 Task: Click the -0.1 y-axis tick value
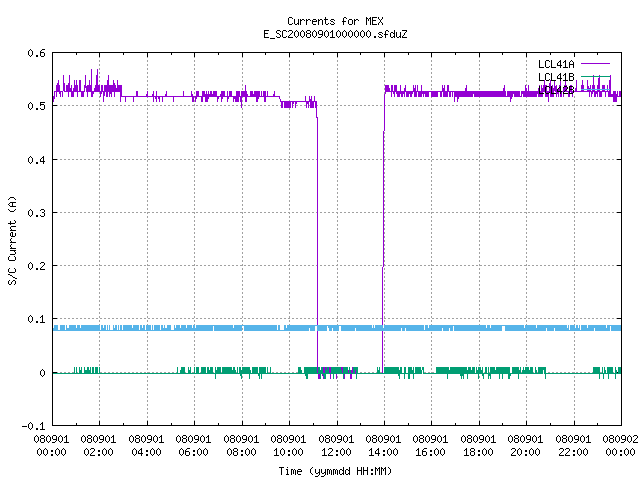pos(33,426)
